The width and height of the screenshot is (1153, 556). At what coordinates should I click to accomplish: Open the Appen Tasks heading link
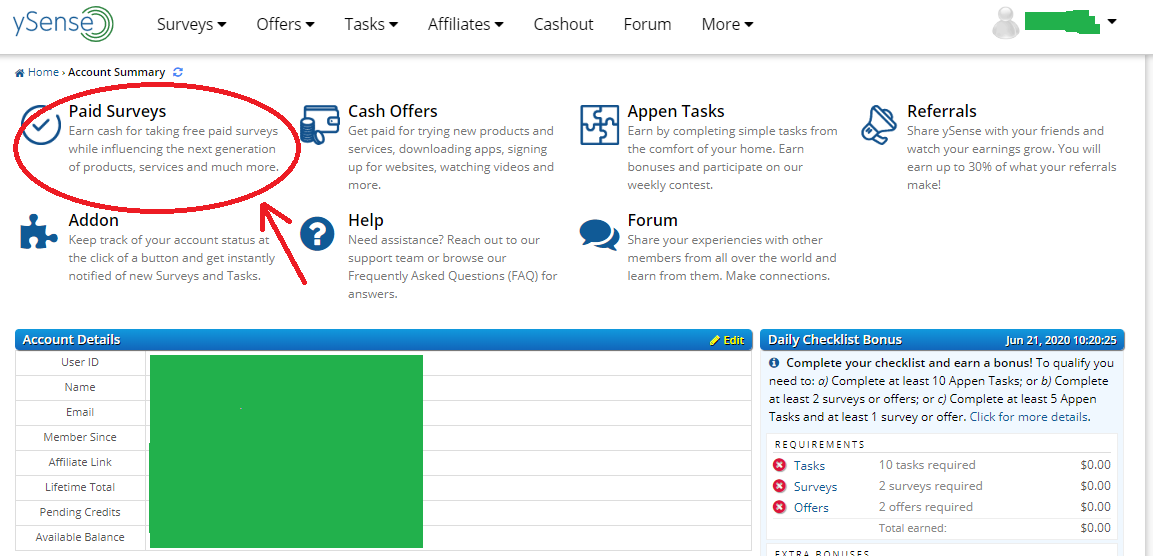[676, 111]
